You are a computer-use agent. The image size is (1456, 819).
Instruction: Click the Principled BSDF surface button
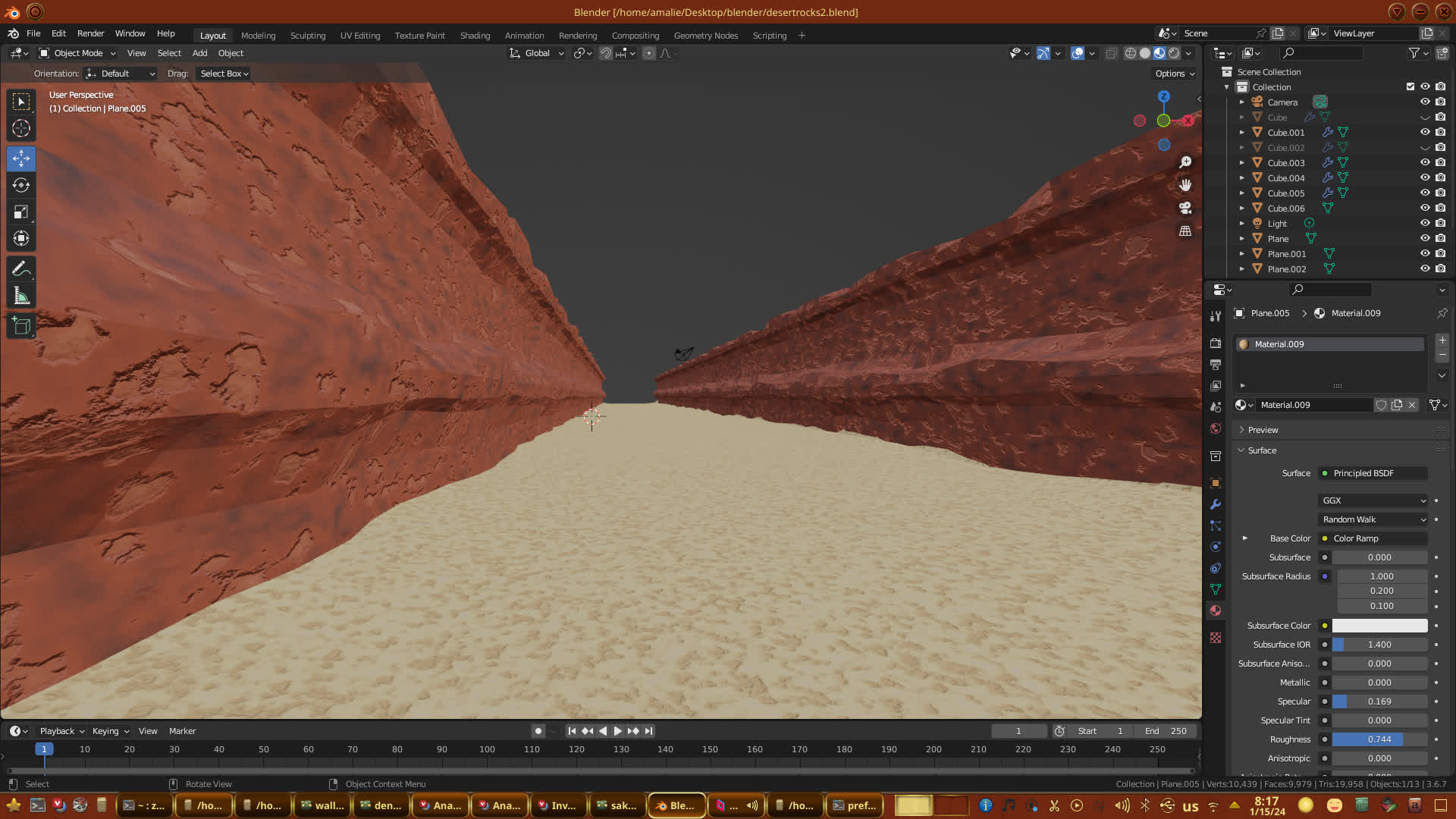click(1373, 473)
